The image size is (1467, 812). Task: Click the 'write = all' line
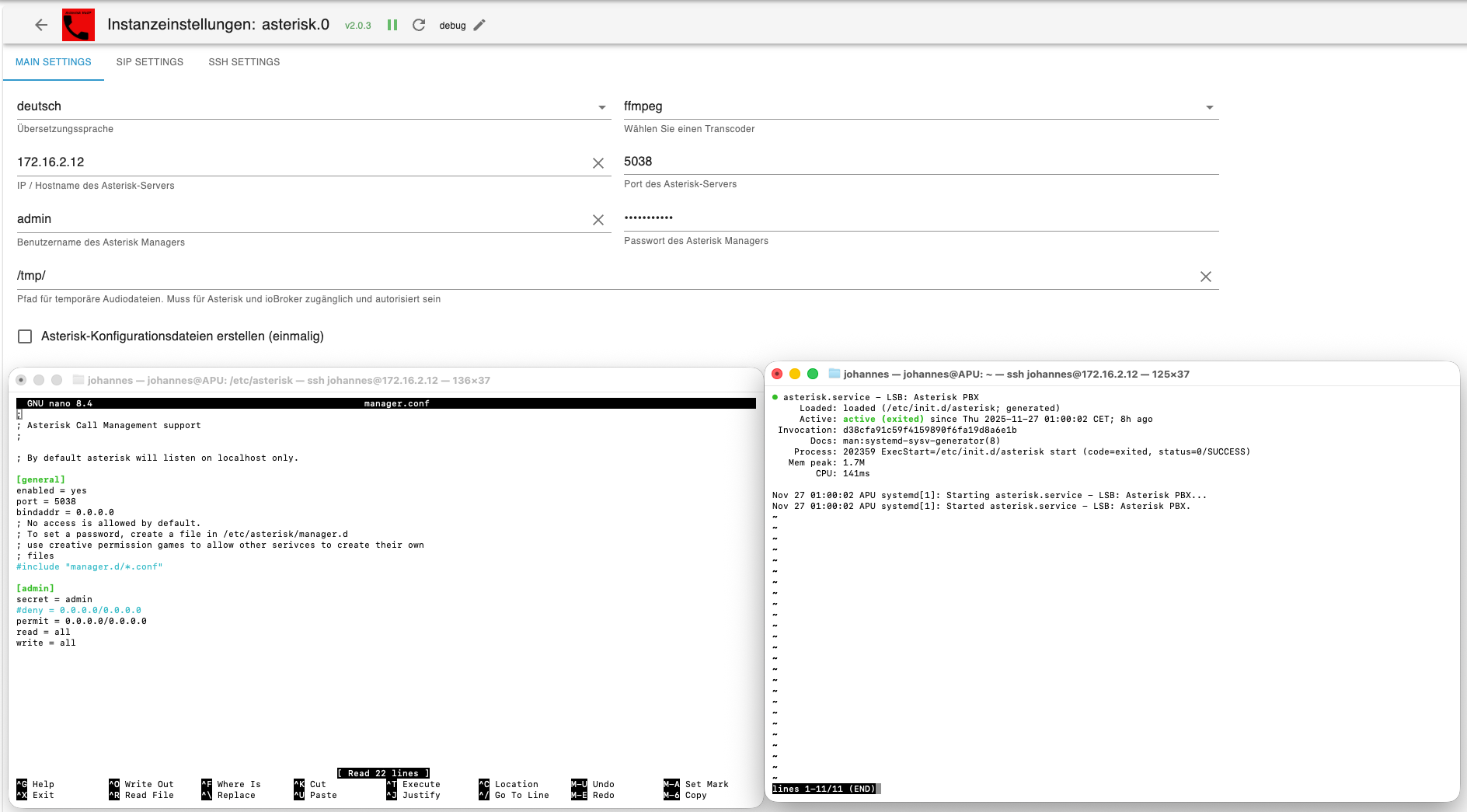coord(47,643)
